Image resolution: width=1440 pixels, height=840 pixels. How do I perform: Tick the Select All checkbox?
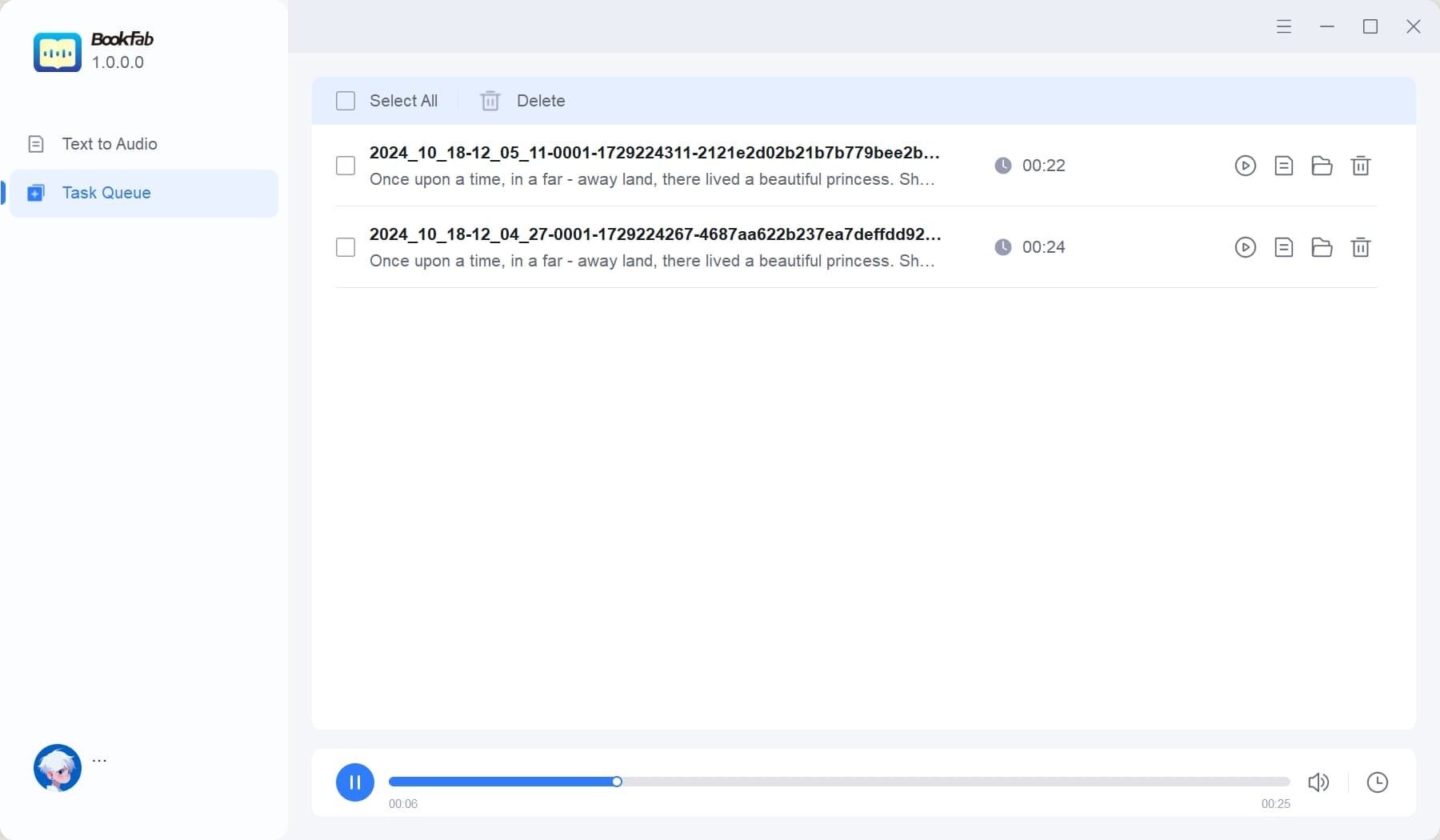pyautogui.click(x=346, y=101)
